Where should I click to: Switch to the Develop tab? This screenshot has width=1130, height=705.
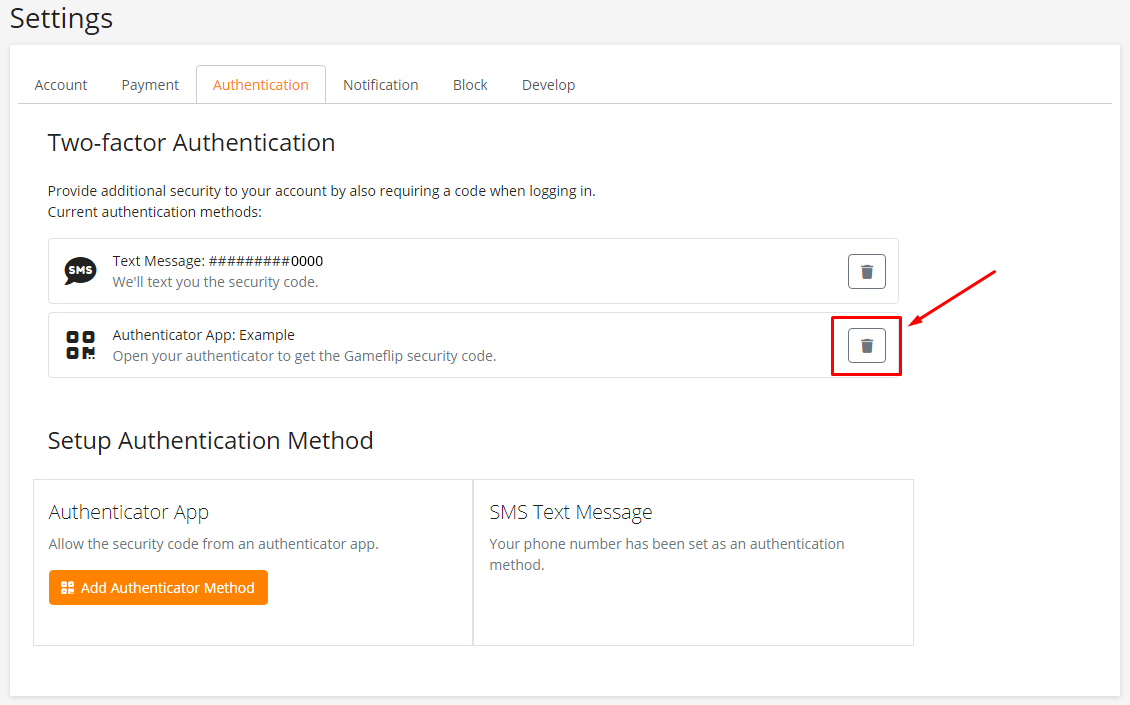(x=548, y=85)
